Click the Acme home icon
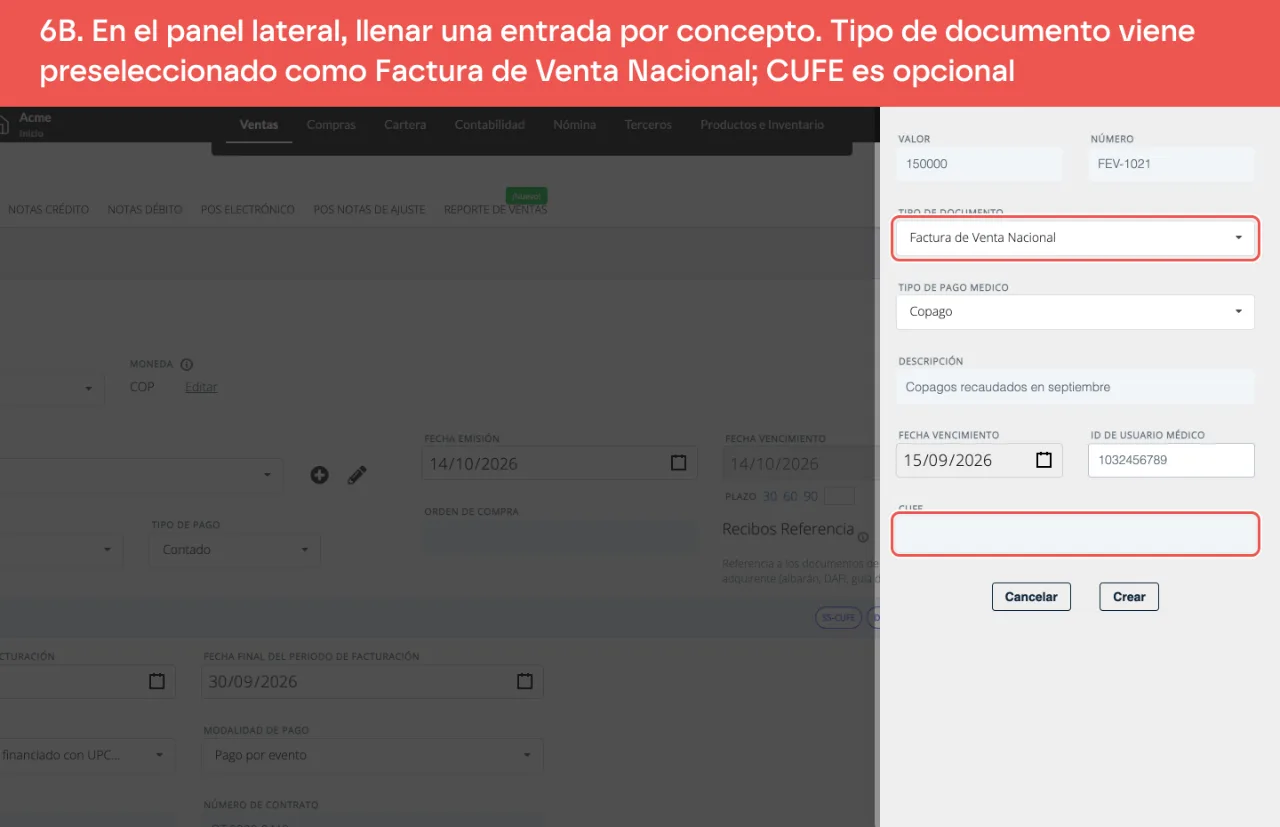1280x827 pixels. pyautogui.click(x=3, y=125)
